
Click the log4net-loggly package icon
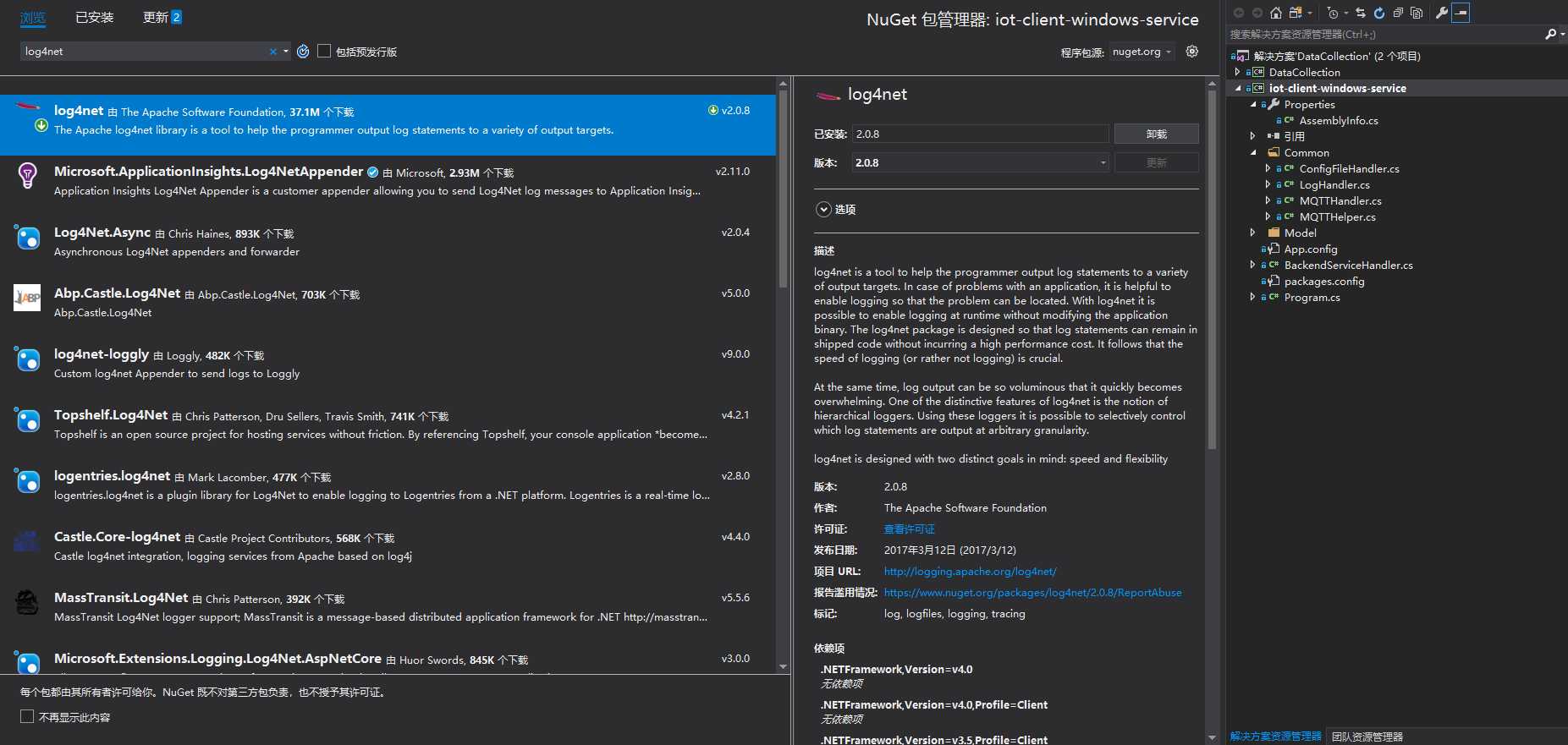(x=27, y=359)
